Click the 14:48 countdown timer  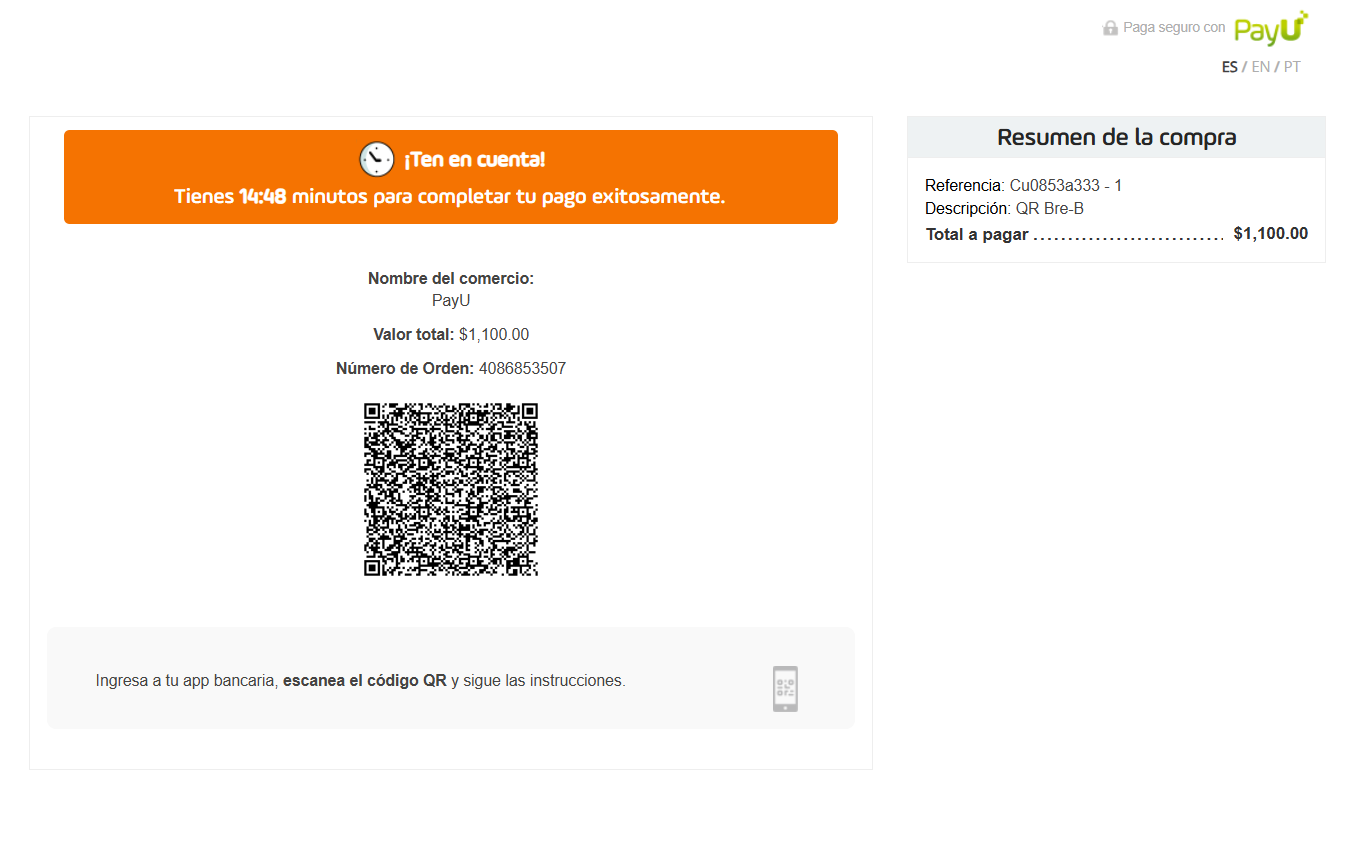[262, 196]
